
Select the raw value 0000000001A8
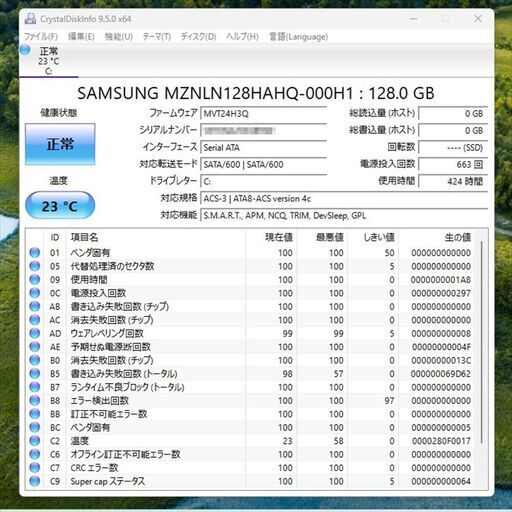(x=441, y=280)
